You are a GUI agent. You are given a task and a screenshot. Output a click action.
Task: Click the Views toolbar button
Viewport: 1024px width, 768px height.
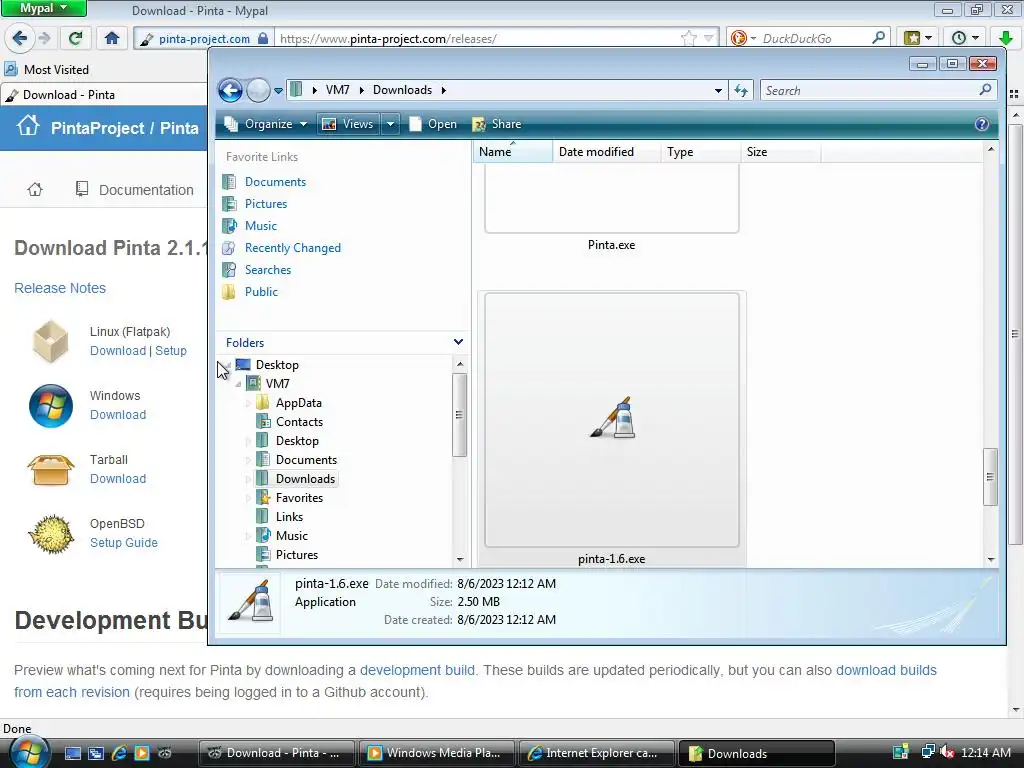(349, 124)
